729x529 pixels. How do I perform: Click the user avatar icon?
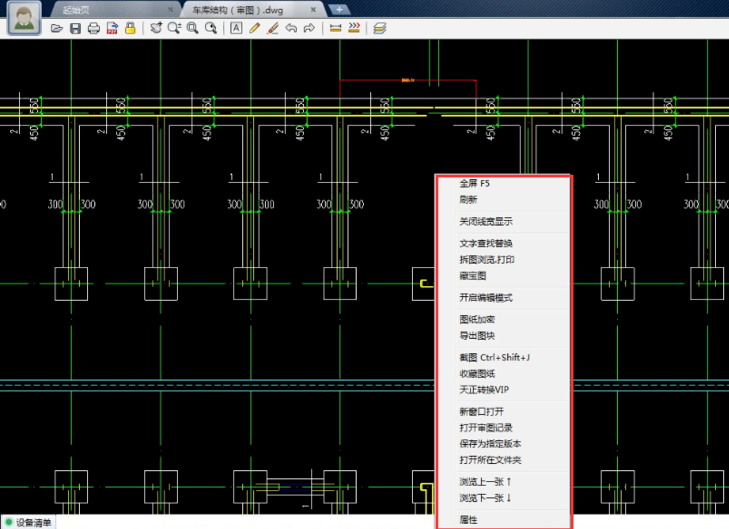click(x=24, y=19)
